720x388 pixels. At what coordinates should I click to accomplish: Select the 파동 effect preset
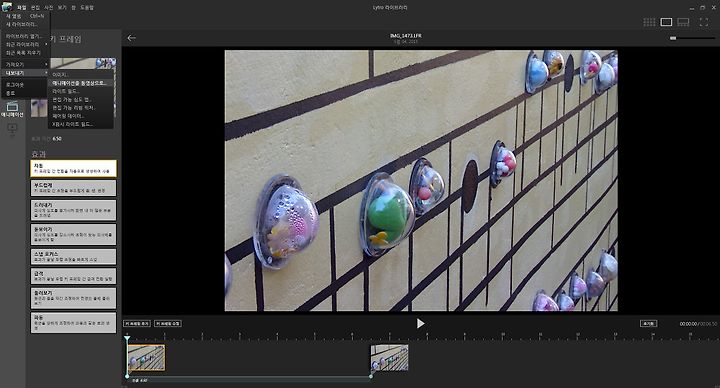coord(73,322)
